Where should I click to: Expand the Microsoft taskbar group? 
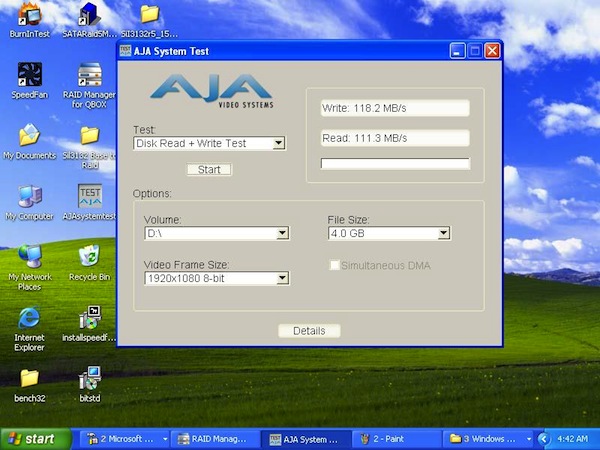(x=165, y=439)
